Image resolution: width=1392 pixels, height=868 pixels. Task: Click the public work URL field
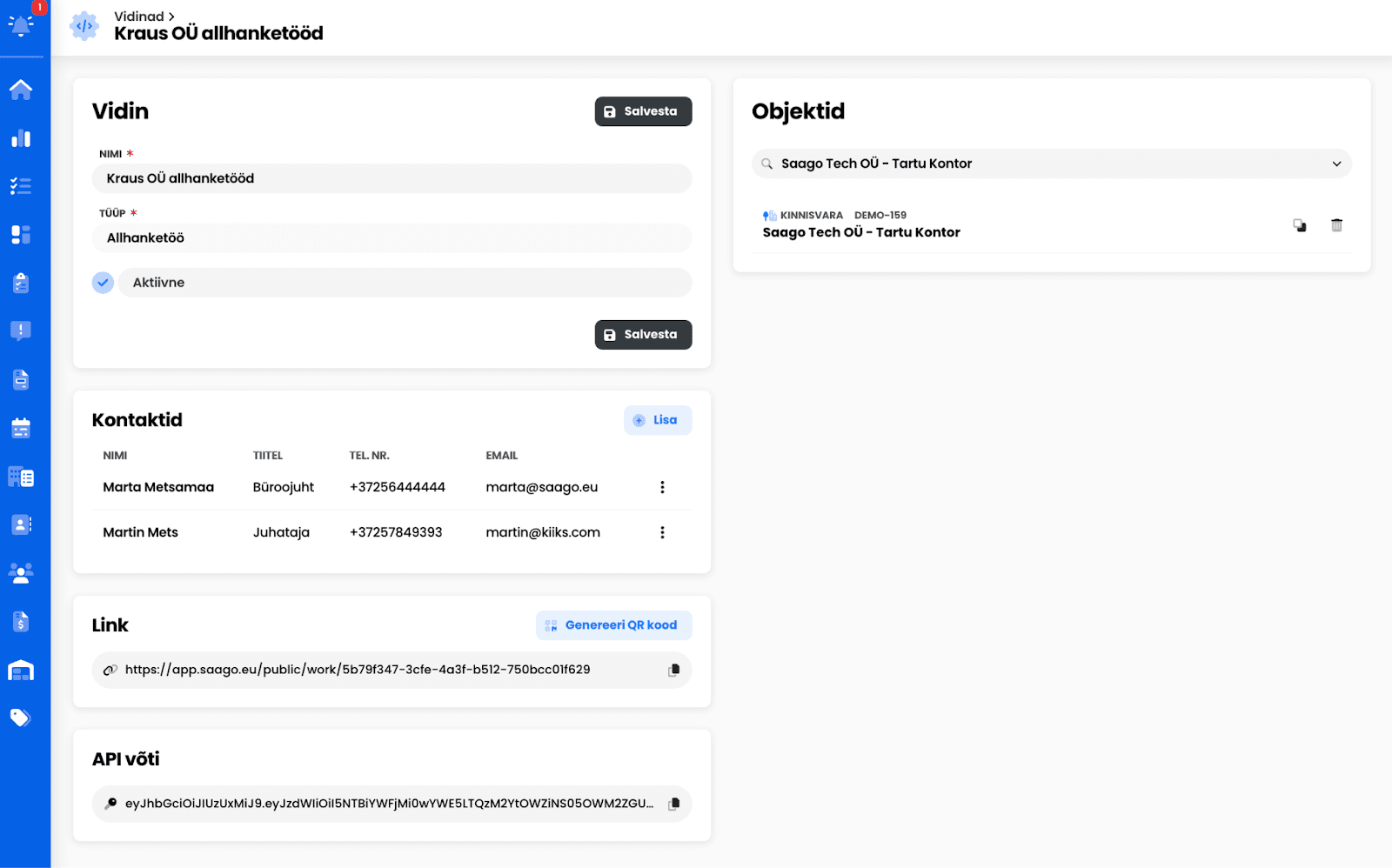coord(391,671)
